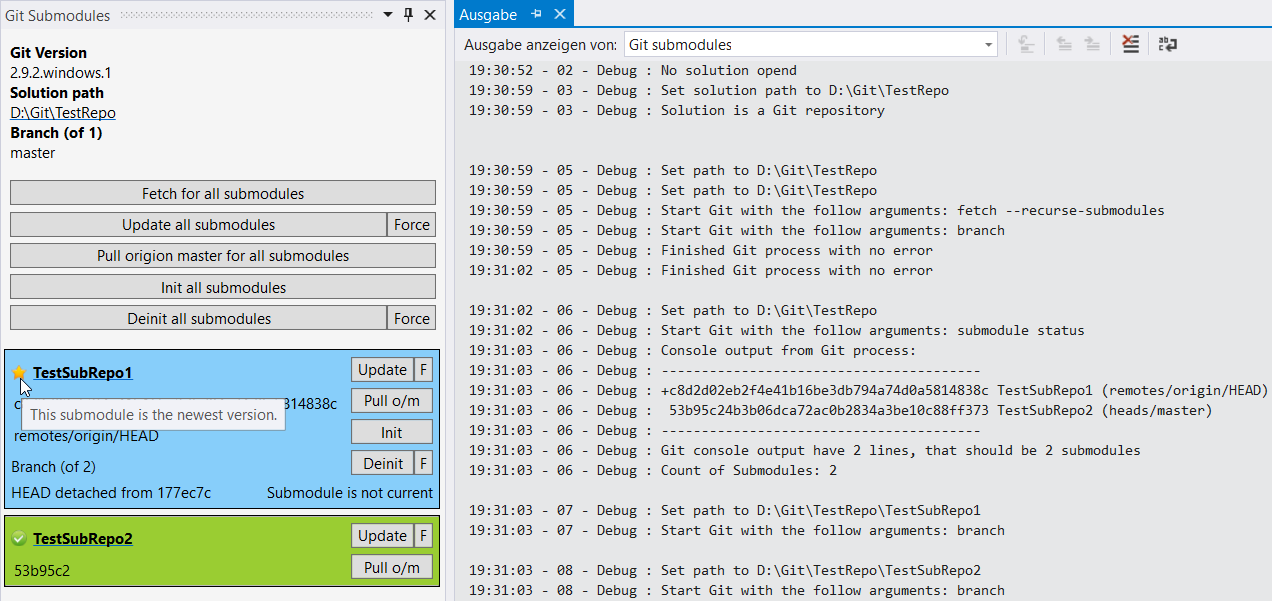Go to the next message icon
1272x601 pixels.
coord(1092,44)
